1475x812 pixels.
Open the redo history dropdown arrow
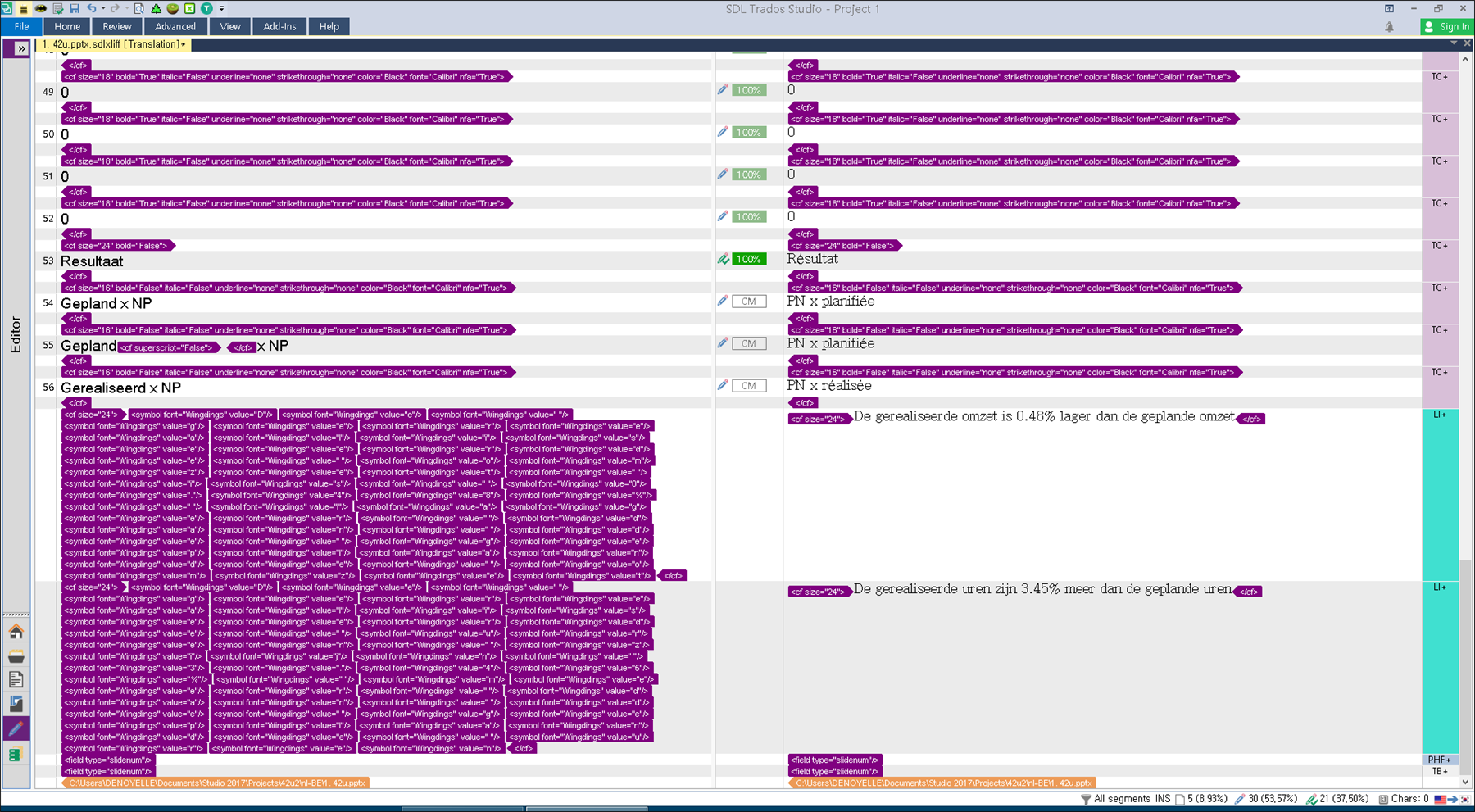[125, 9]
